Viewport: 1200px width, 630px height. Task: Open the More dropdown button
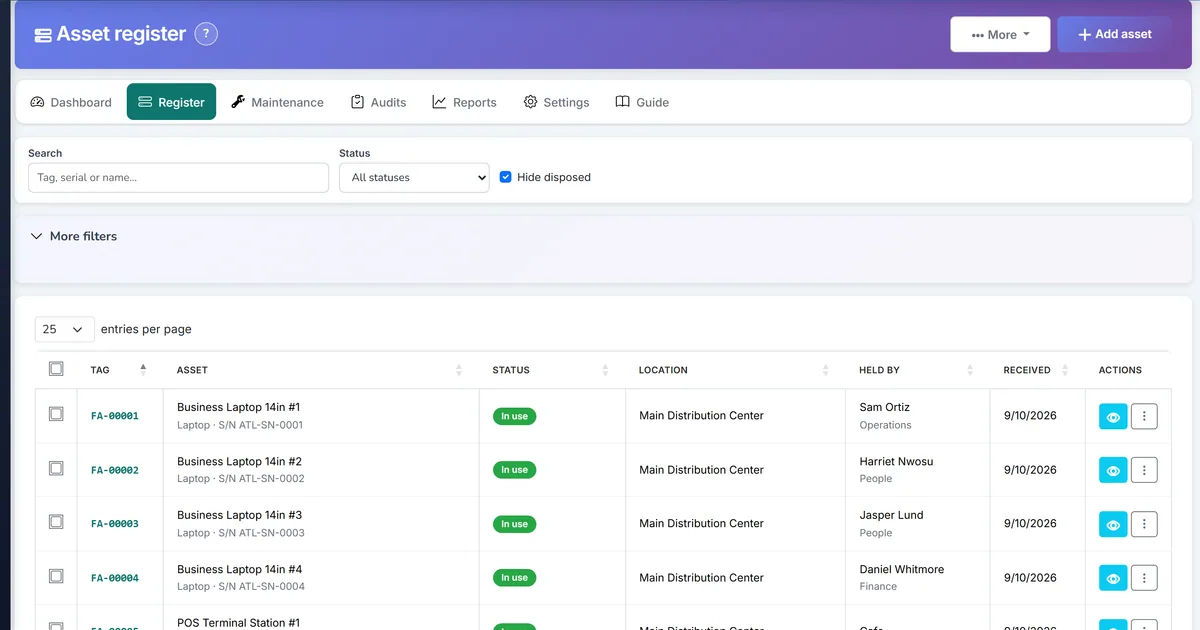coord(1000,34)
